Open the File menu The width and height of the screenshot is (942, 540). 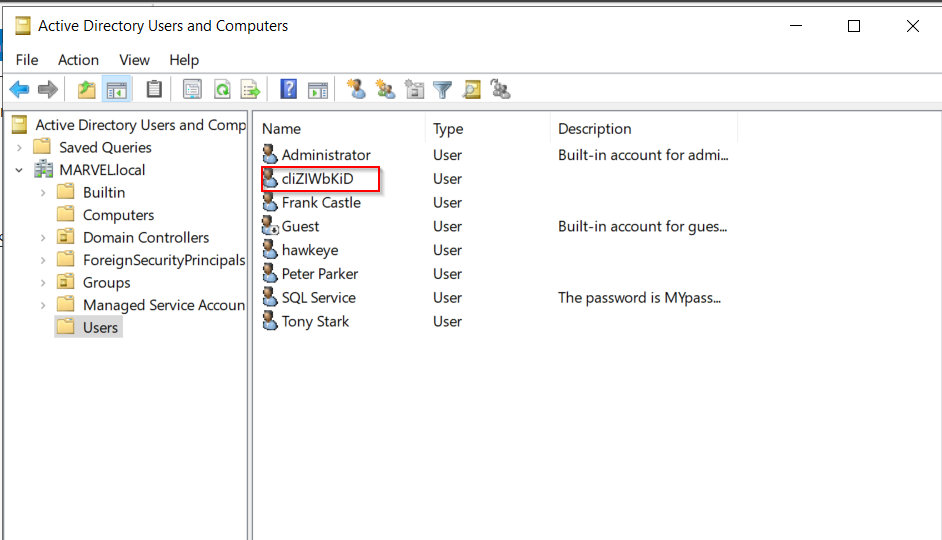click(x=27, y=60)
